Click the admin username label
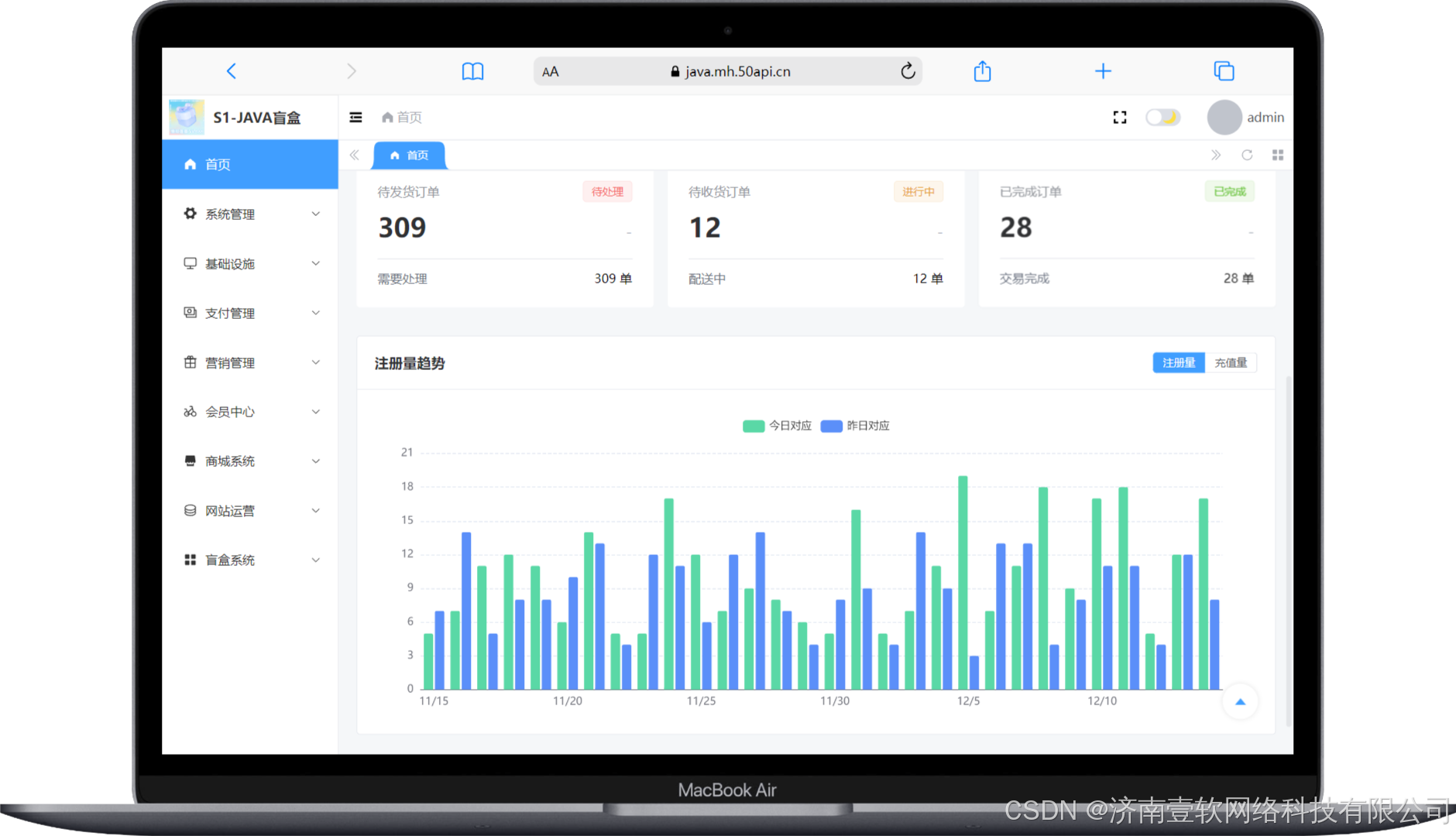This screenshot has width=1456, height=836. (x=1265, y=117)
